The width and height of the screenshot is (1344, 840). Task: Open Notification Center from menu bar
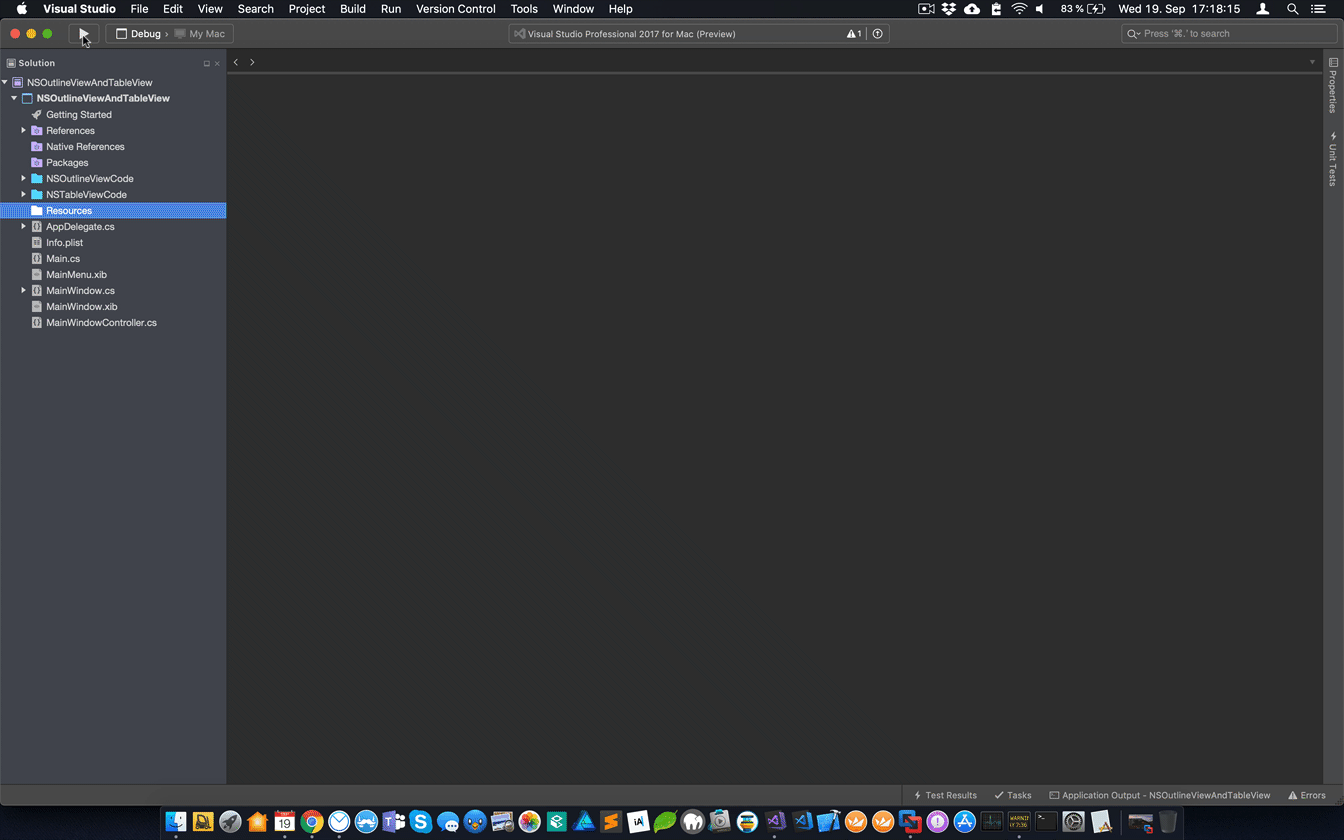(x=1318, y=9)
